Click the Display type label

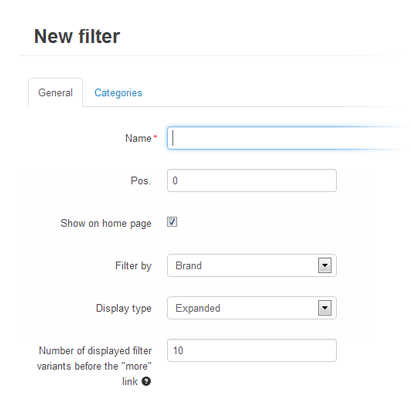point(124,308)
